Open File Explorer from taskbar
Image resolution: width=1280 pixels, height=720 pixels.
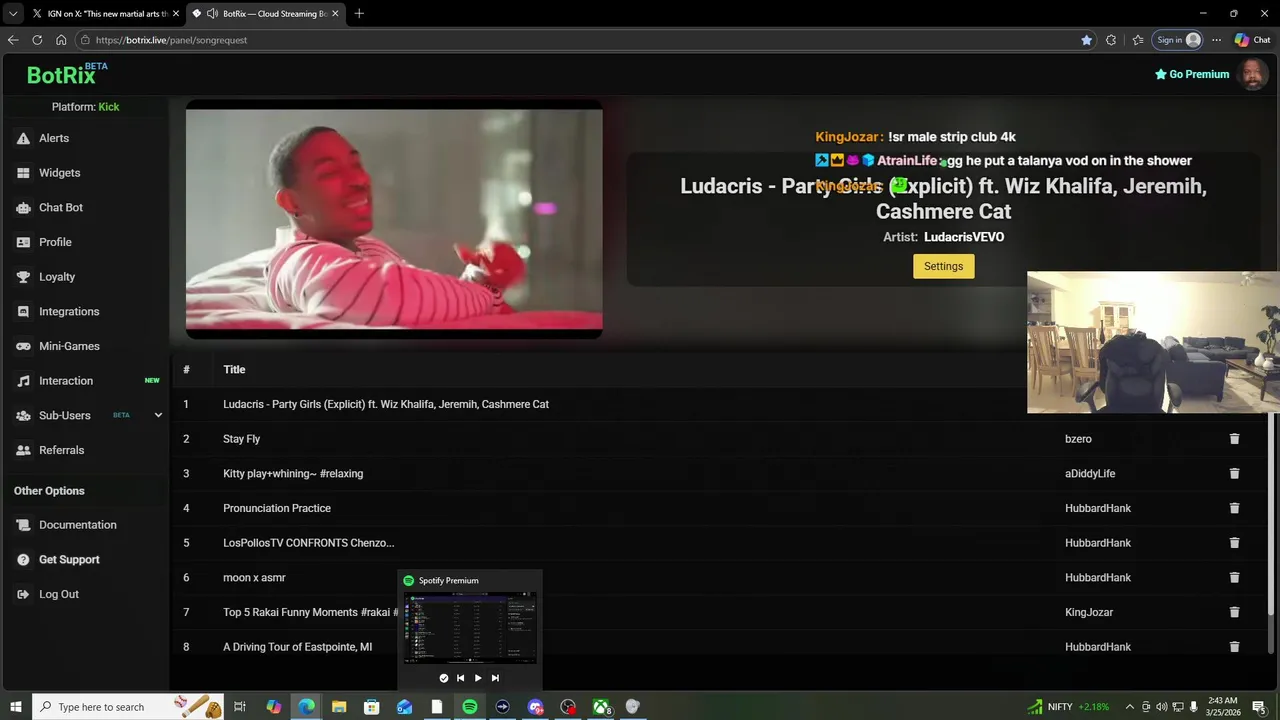click(339, 707)
